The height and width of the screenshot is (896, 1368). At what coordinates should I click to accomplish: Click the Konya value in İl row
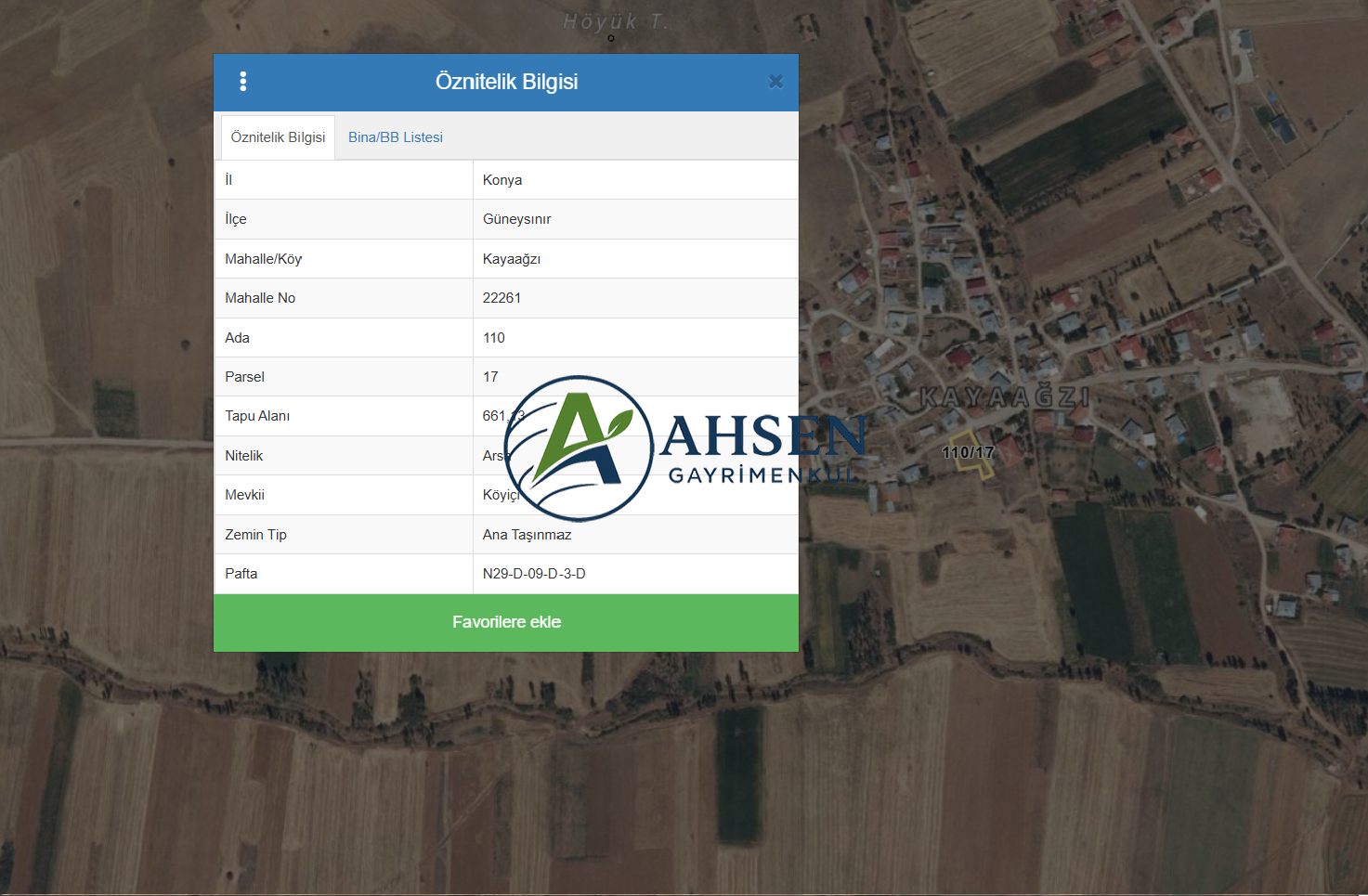(502, 180)
